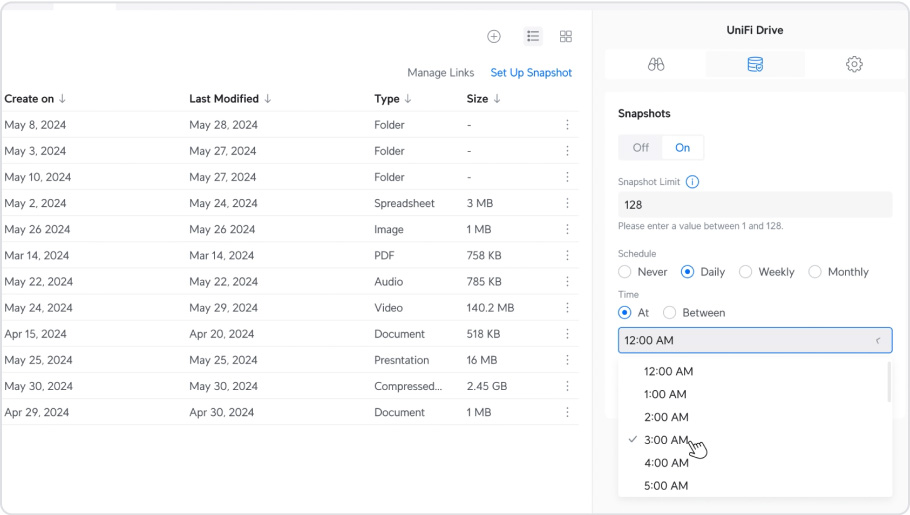Open the storage snapshot tab icon
910x515 pixels.
coord(755,64)
